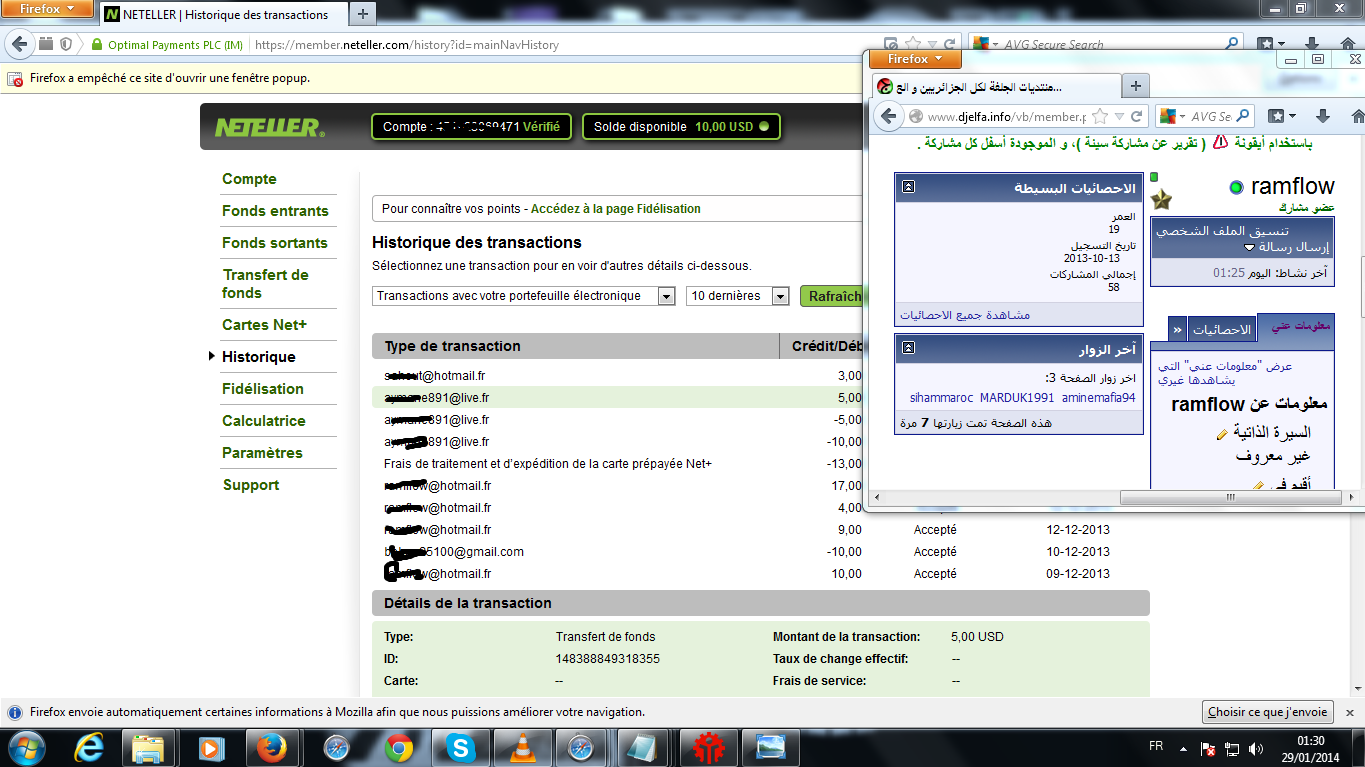Screen dimensions: 1365x767
Task: Click the shield icon in NETELLER address bar
Action: click(66, 44)
